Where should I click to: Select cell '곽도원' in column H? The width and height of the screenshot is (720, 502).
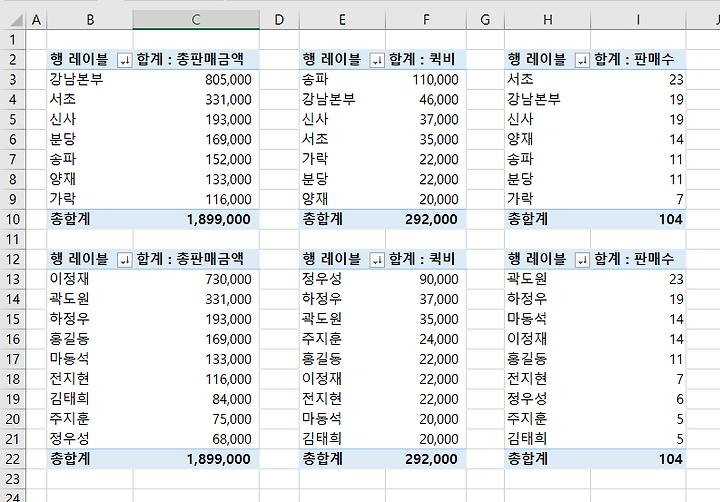[x=547, y=279]
